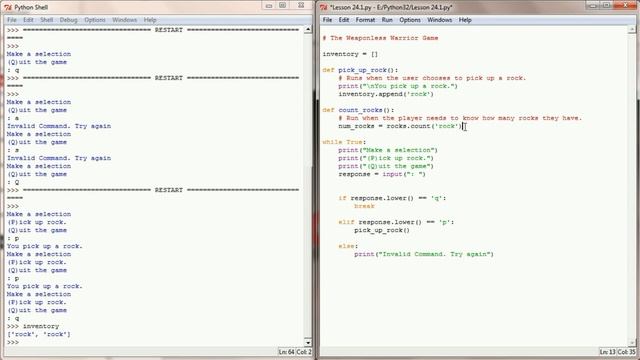
Task: Click Python Shell scrollbar up arrow
Action: tap(308, 29)
